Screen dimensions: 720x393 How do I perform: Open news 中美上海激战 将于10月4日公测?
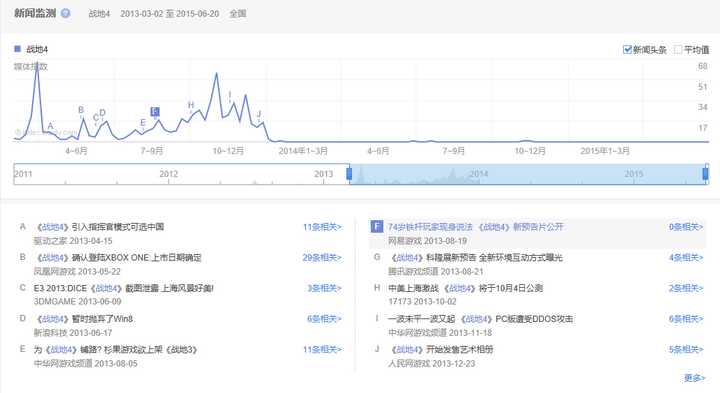[x=466, y=288]
